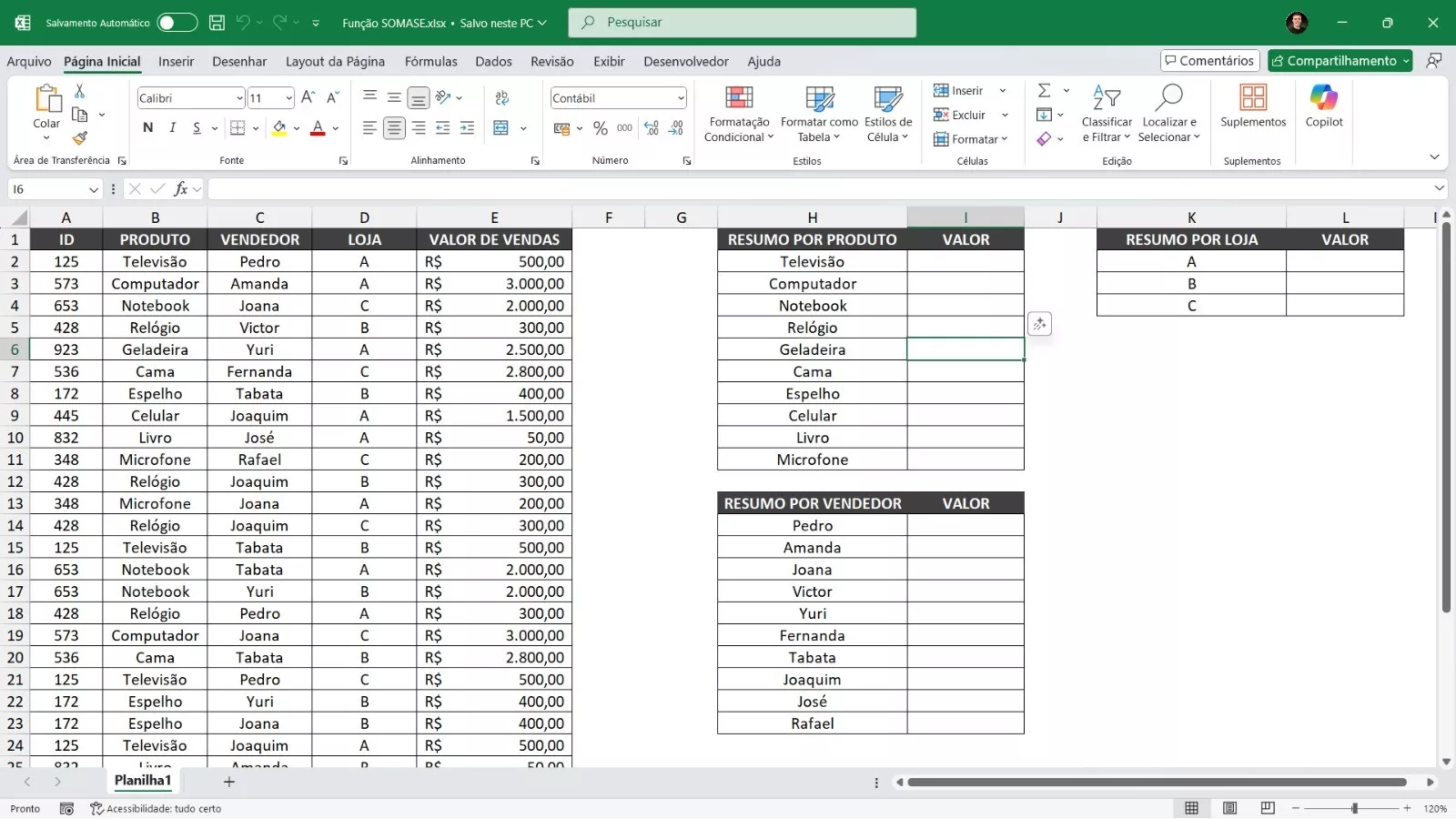Click the Format Painter brush icon

tap(80, 138)
